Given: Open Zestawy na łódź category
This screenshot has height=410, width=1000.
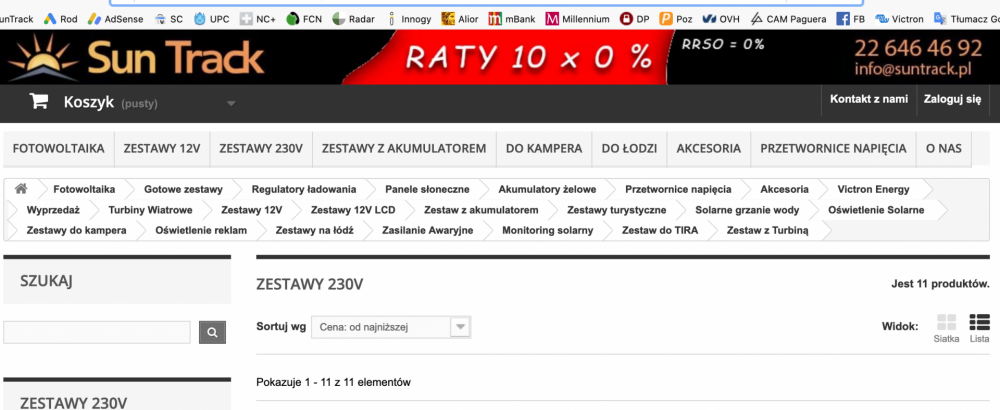Looking at the screenshot, I should pyautogui.click(x=314, y=230).
